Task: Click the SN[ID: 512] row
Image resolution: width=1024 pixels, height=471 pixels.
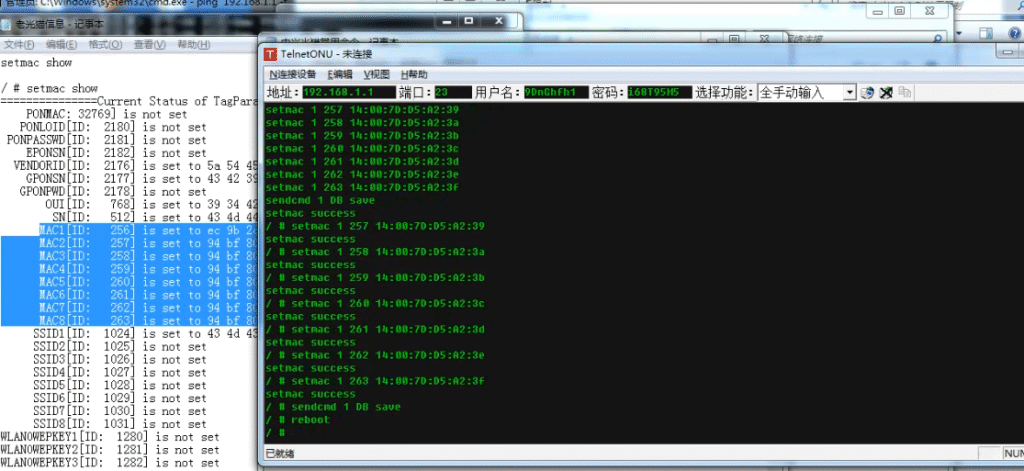Action: (x=155, y=218)
